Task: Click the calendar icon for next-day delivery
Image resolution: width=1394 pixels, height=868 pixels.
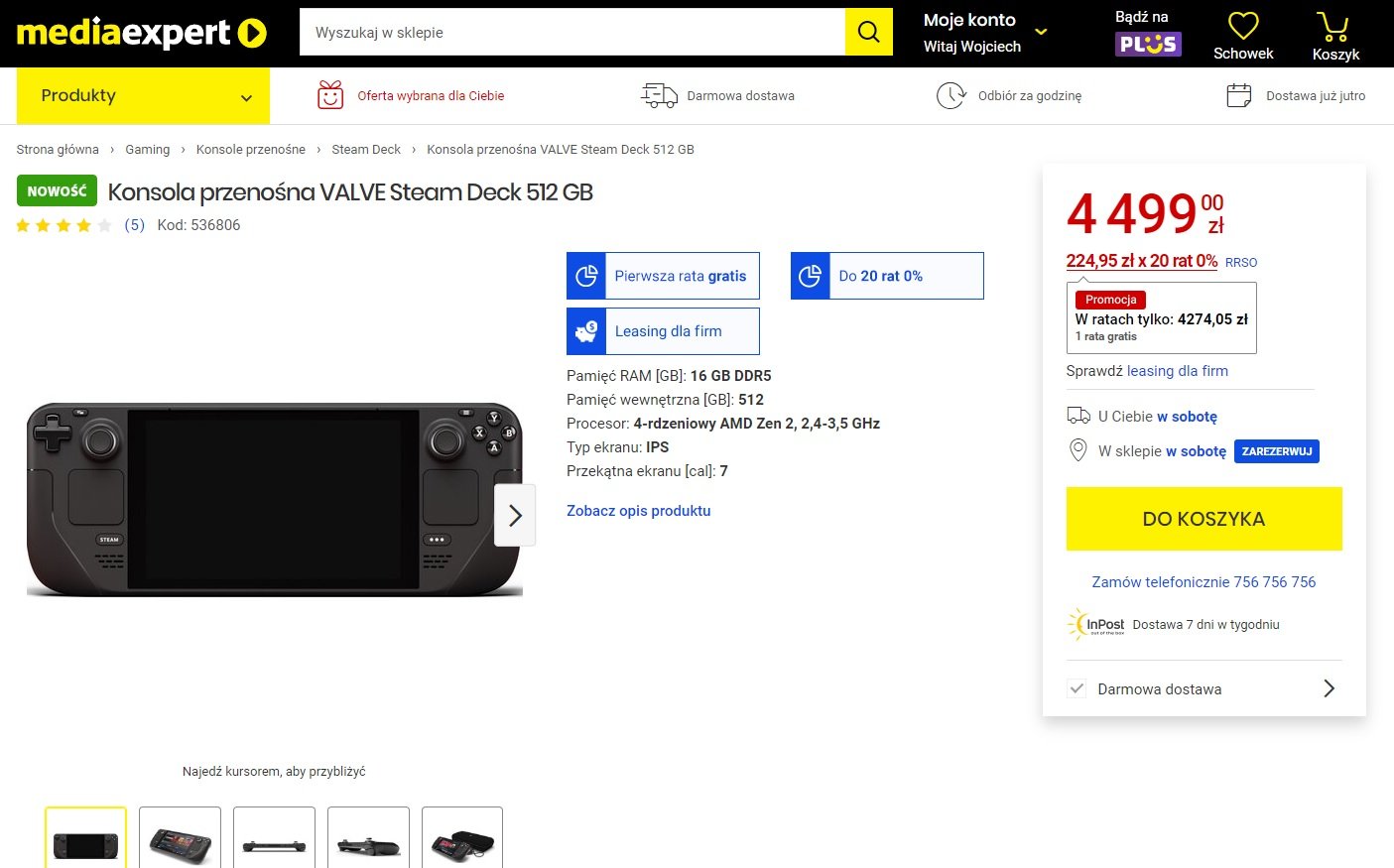Action: (1238, 95)
